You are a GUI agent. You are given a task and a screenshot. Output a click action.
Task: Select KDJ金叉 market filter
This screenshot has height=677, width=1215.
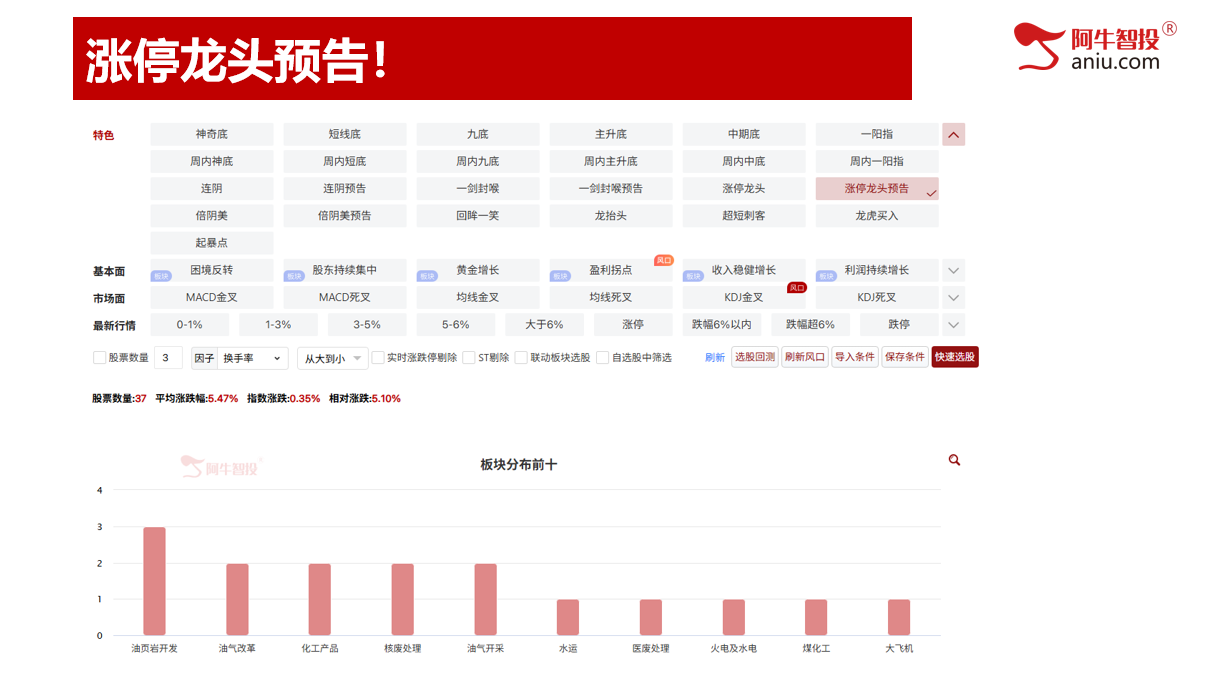(x=744, y=297)
